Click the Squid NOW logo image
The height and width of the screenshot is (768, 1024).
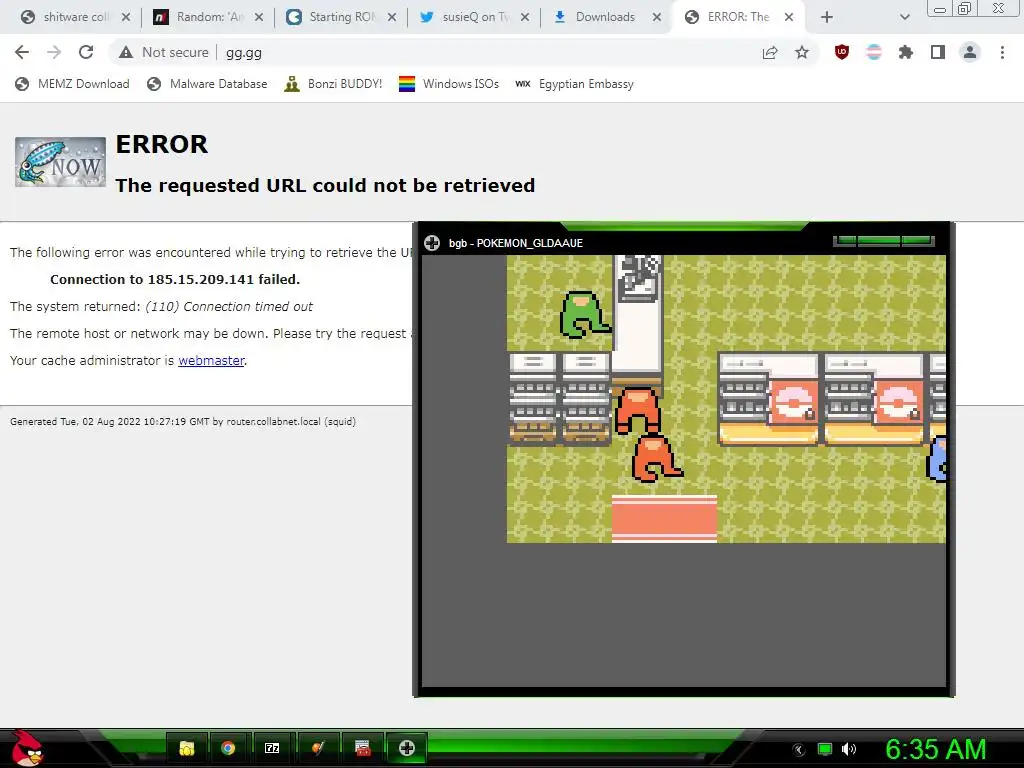pyautogui.click(x=60, y=162)
